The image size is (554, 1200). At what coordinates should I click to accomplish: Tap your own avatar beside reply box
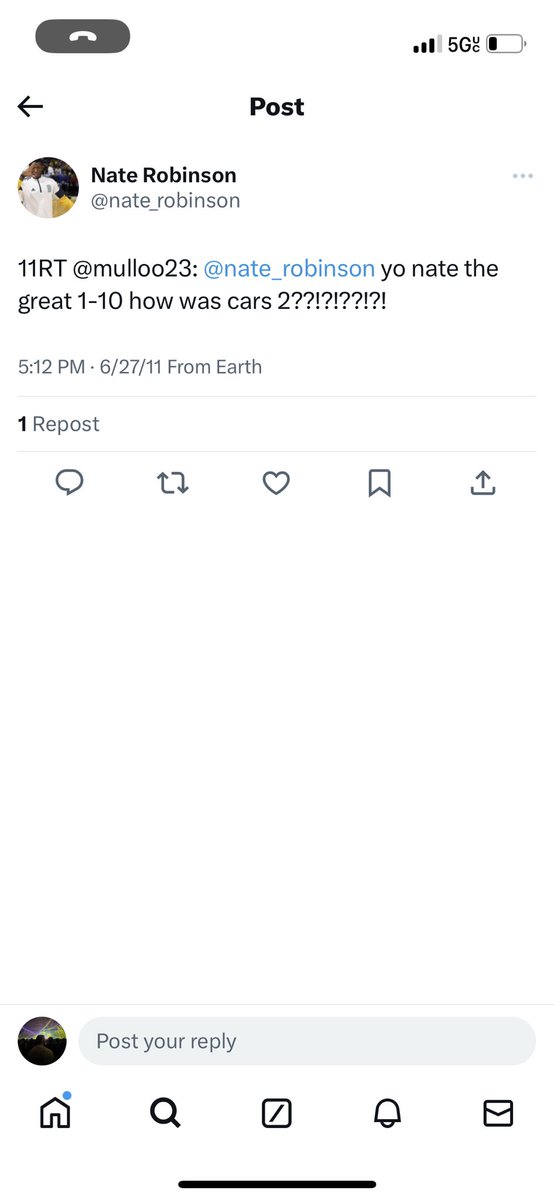pyautogui.click(x=42, y=1041)
